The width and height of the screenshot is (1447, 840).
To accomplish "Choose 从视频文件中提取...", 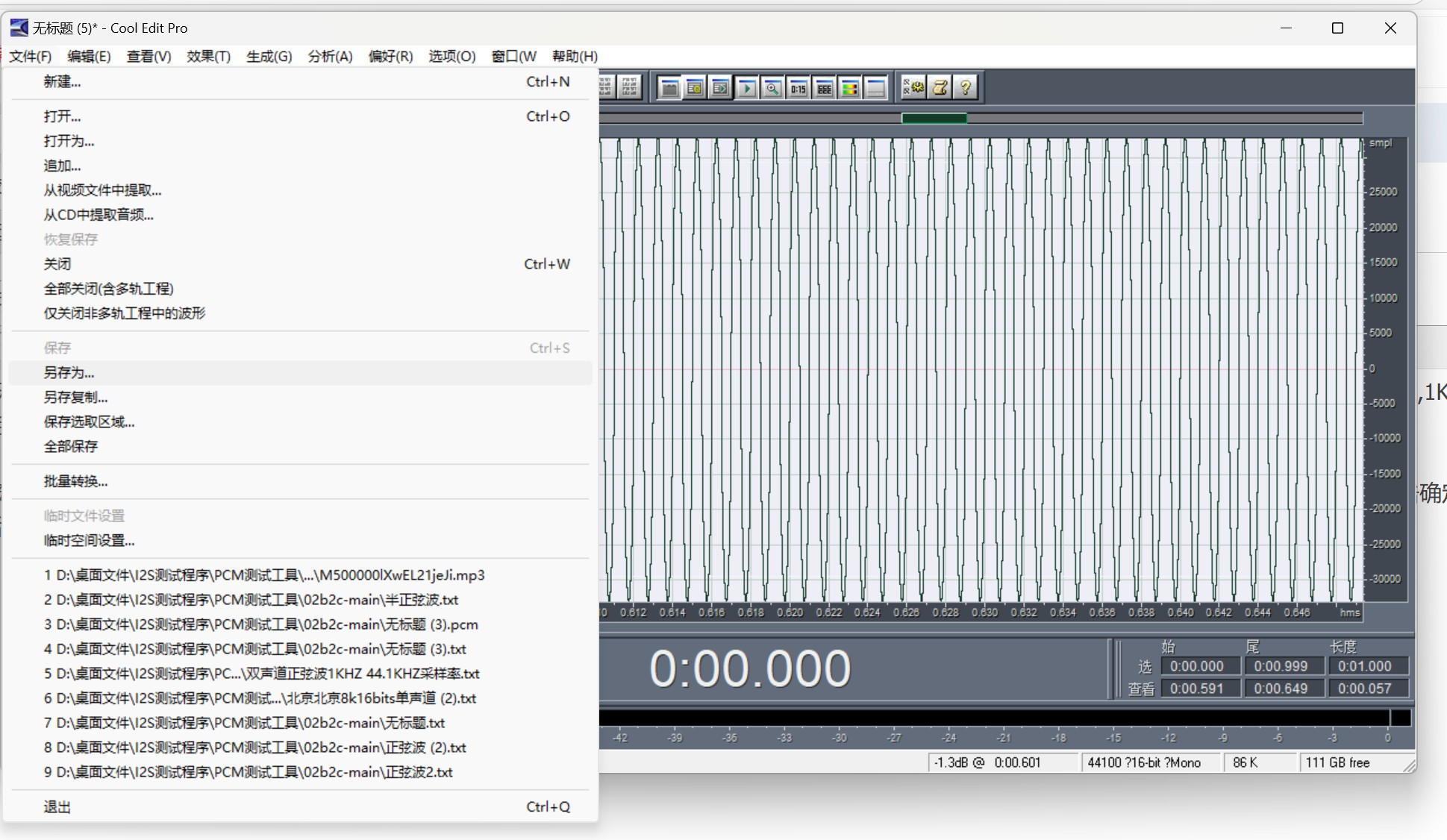I will [300, 190].
